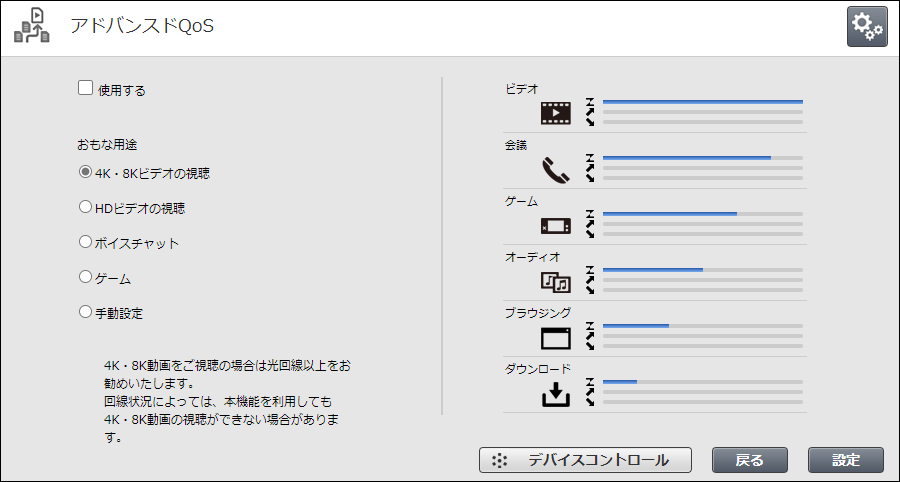
Task: Click the blue priority bar in the ビデオ row
Action: [703, 102]
